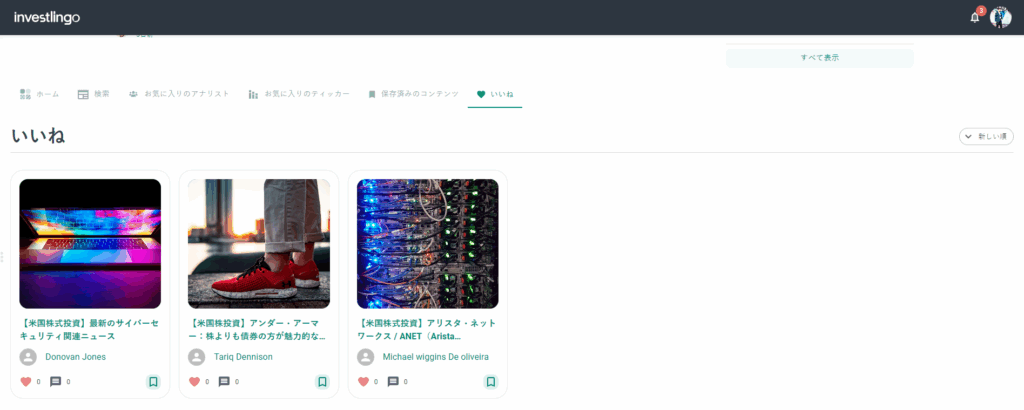This screenshot has width=1024, height=410.
Task: Open comments on cybersecurity news article
Action: [x=55, y=381]
